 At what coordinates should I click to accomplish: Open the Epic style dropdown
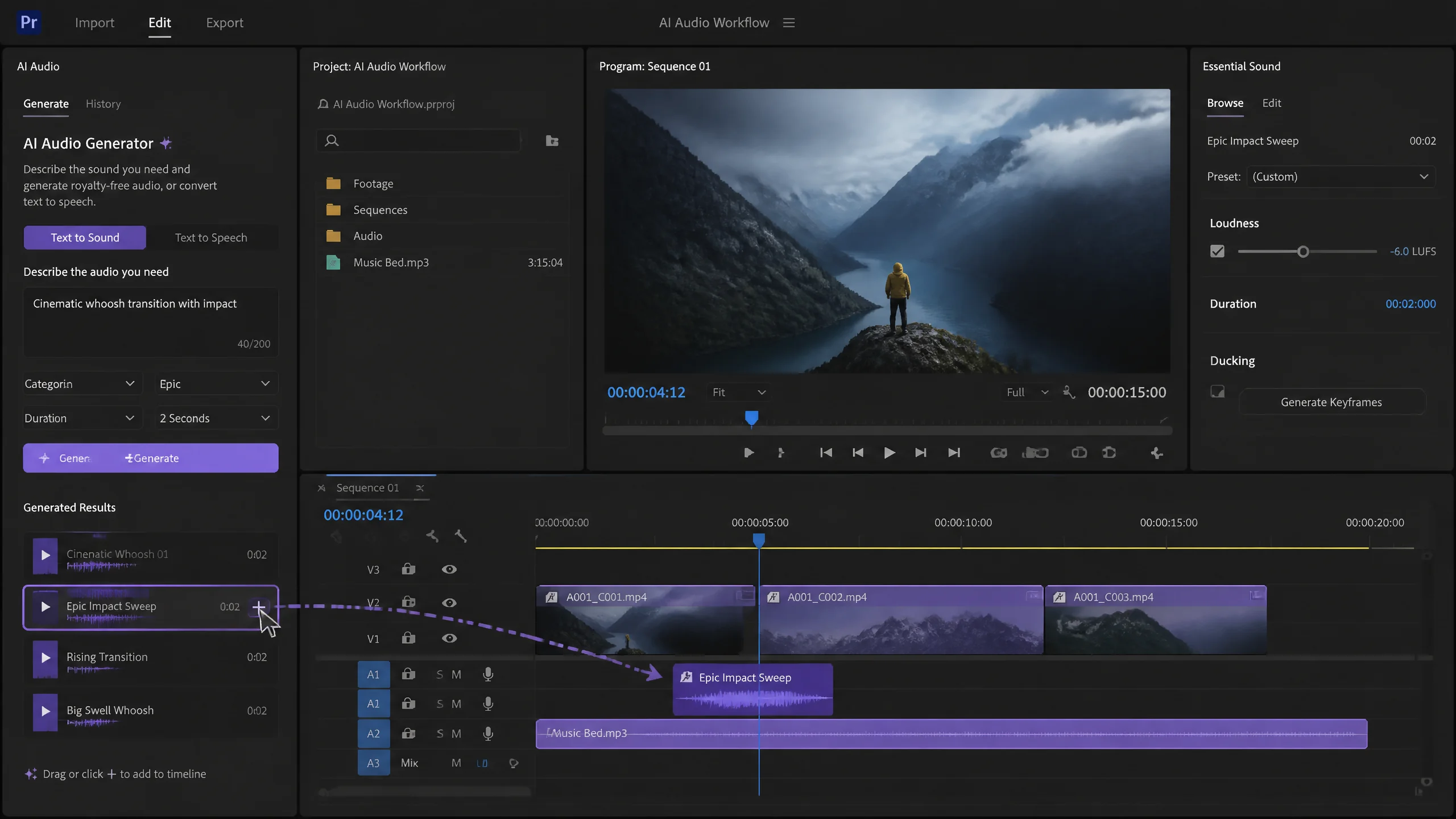216,384
